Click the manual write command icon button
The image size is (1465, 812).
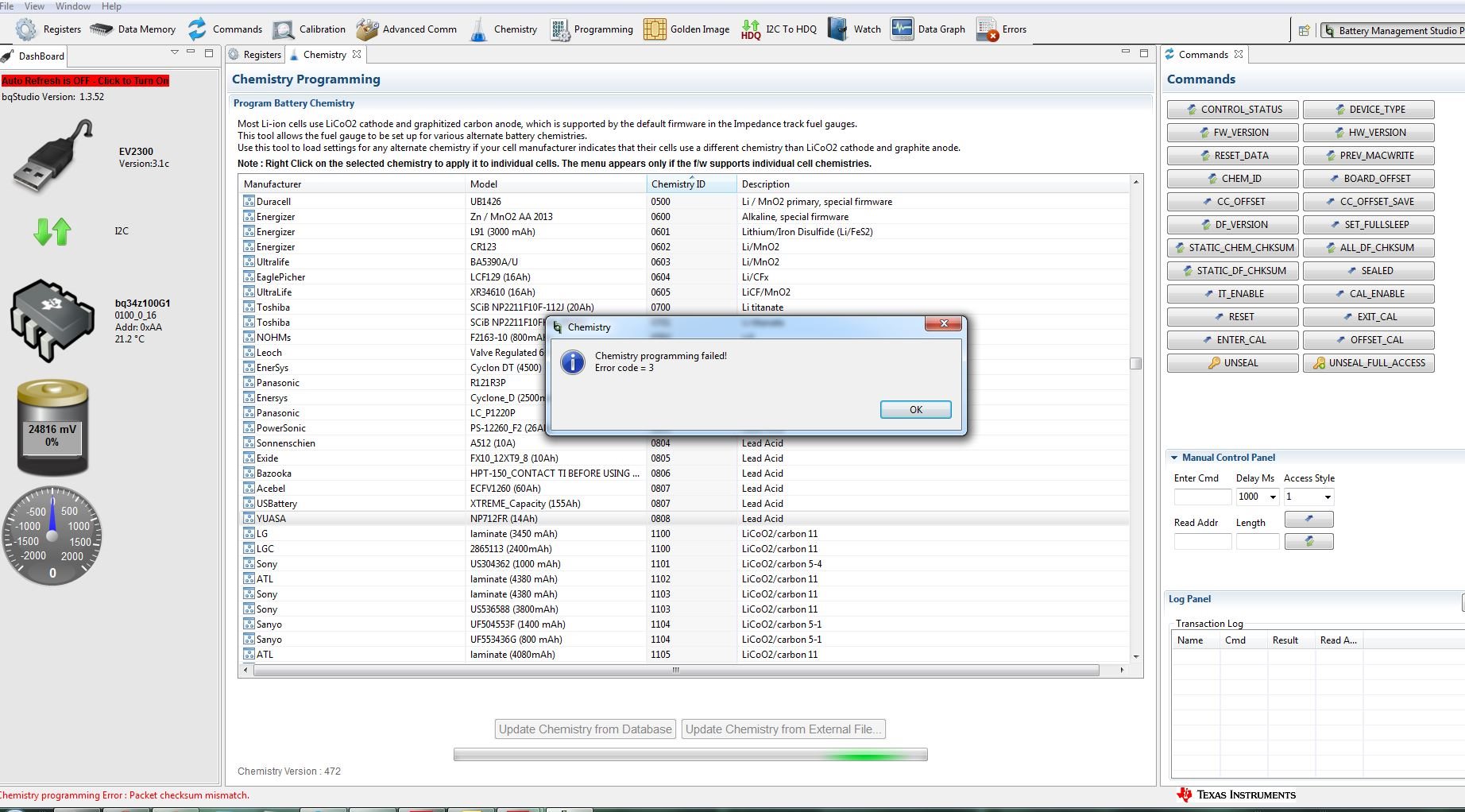click(x=1309, y=520)
